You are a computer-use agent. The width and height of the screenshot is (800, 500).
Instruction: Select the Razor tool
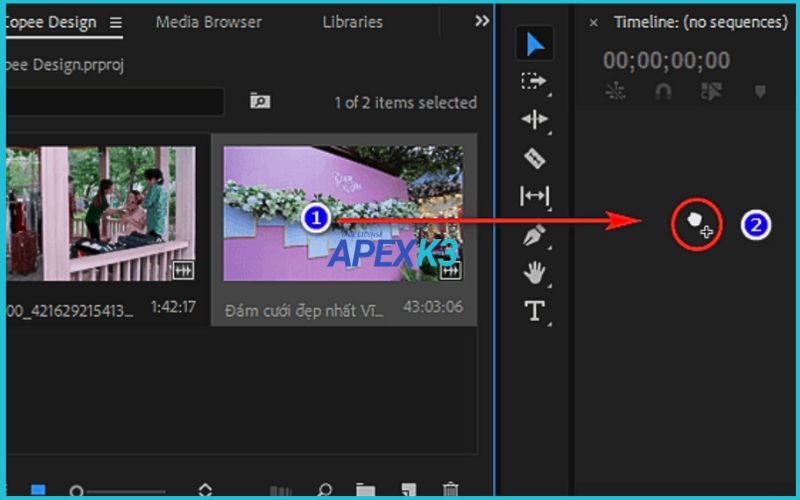coord(535,158)
